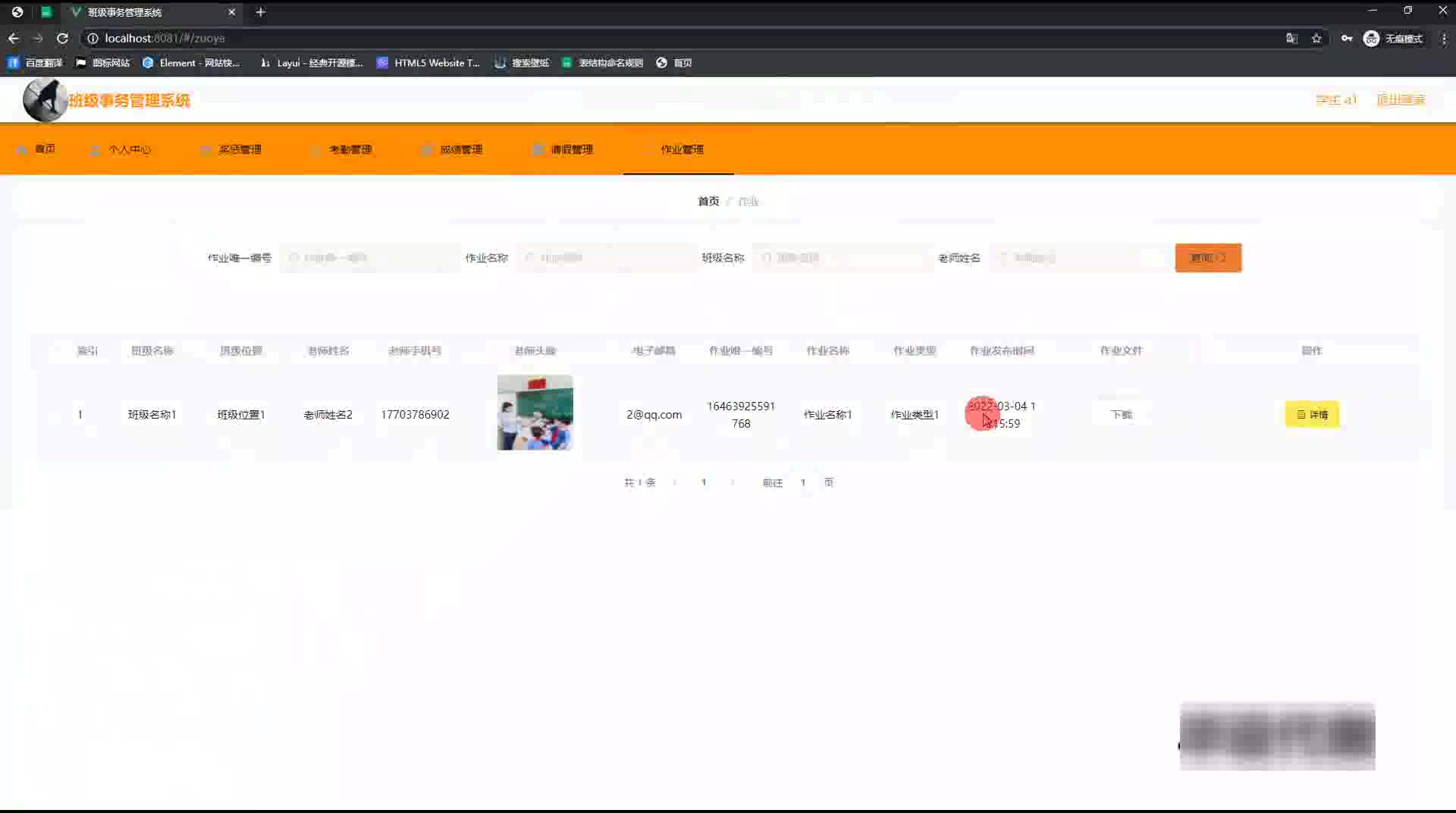
Task: Click the system logo avatar image
Action: (45, 100)
